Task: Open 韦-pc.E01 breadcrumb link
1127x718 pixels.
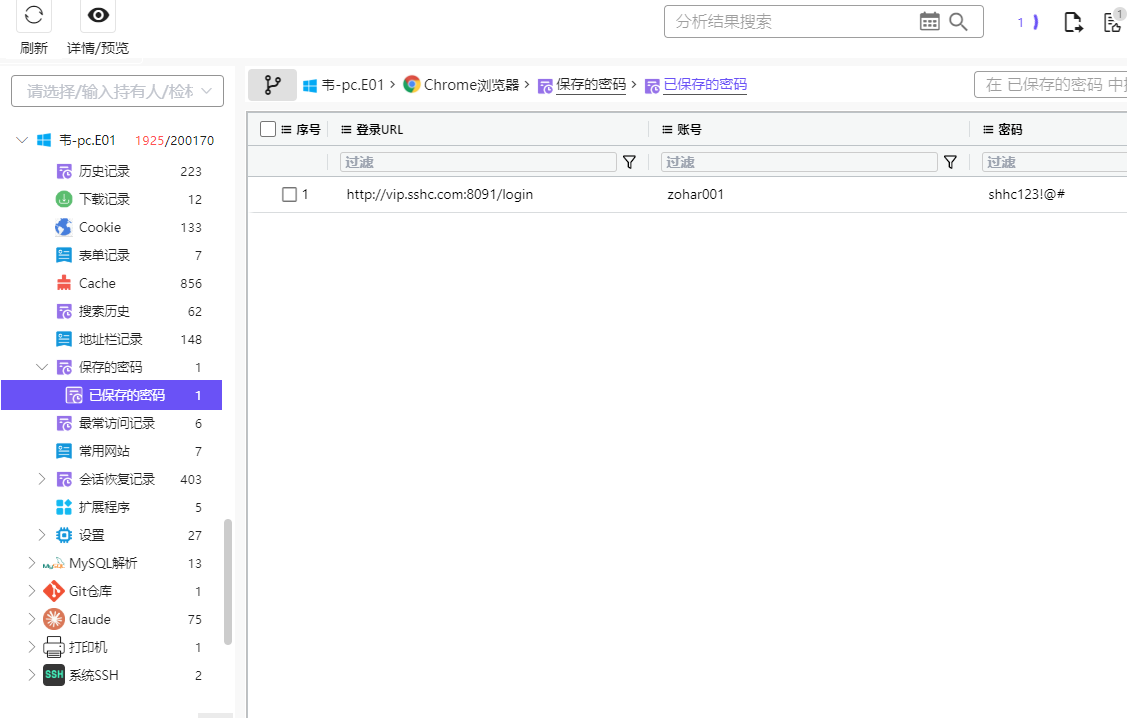Action: pos(353,85)
